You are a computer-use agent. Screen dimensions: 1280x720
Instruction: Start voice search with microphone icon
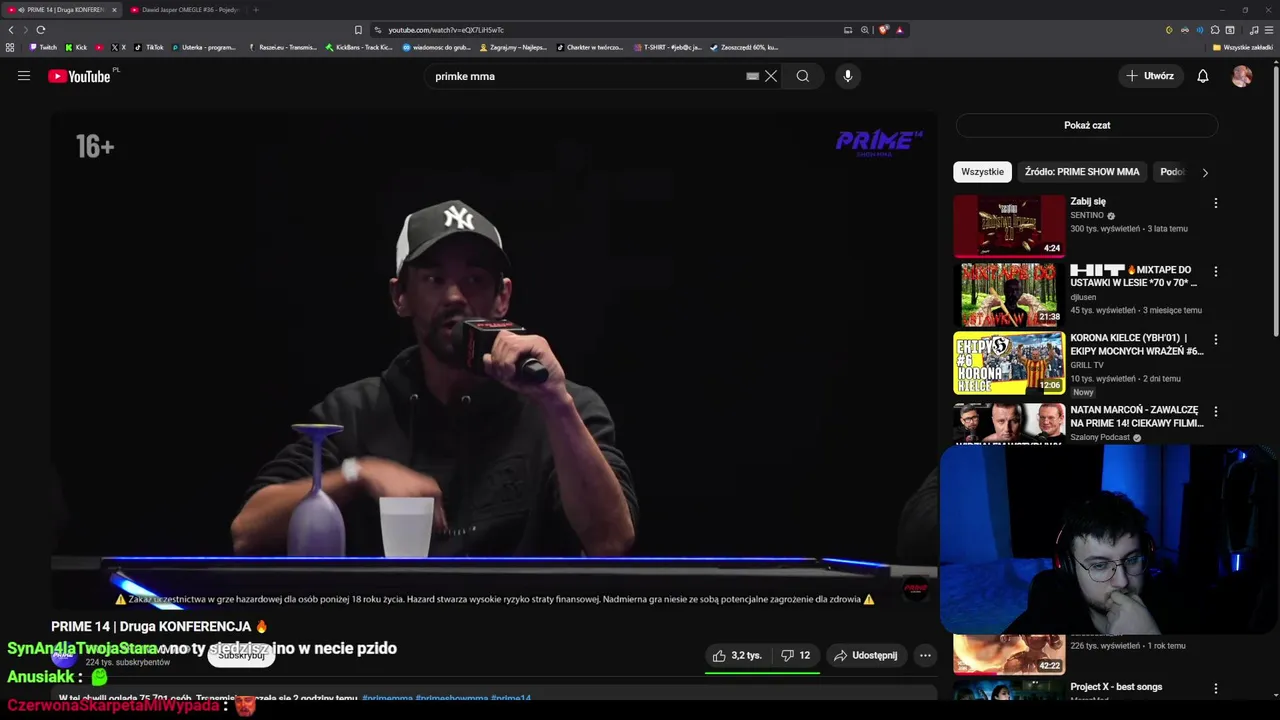(x=848, y=76)
